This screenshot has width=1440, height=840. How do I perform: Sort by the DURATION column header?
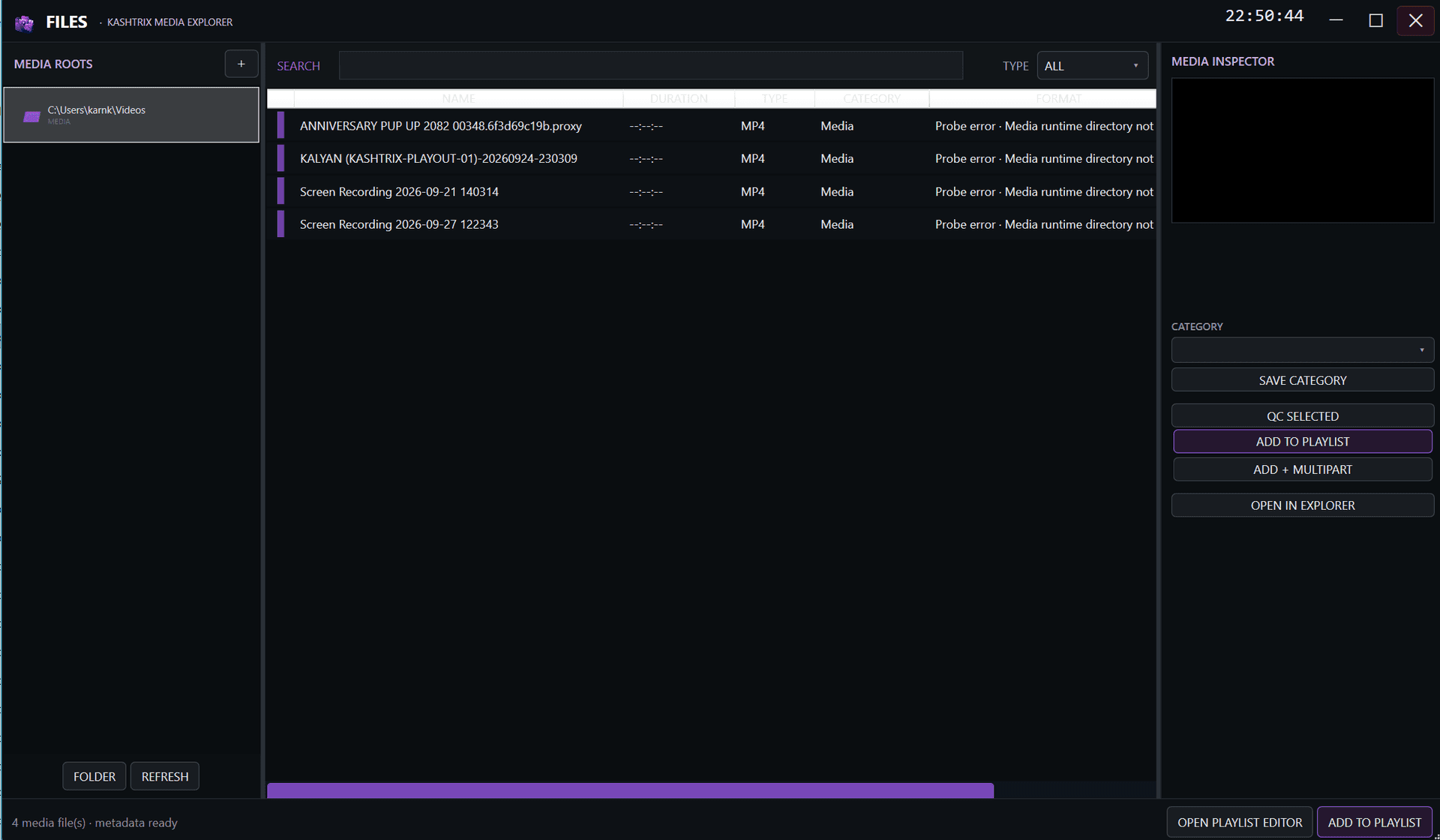pyautogui.click(x=679, y=98)
